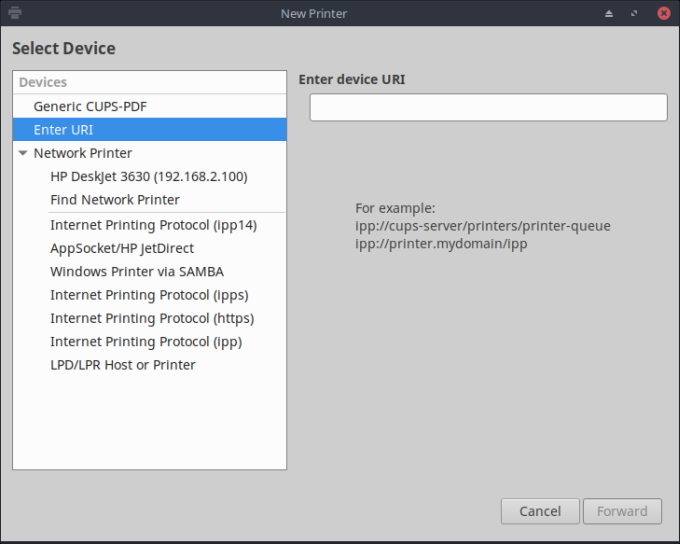The image size is (680, 544).
Task: Choose HP DeskJet 3630 printer
Action: (x=149, y=176)
